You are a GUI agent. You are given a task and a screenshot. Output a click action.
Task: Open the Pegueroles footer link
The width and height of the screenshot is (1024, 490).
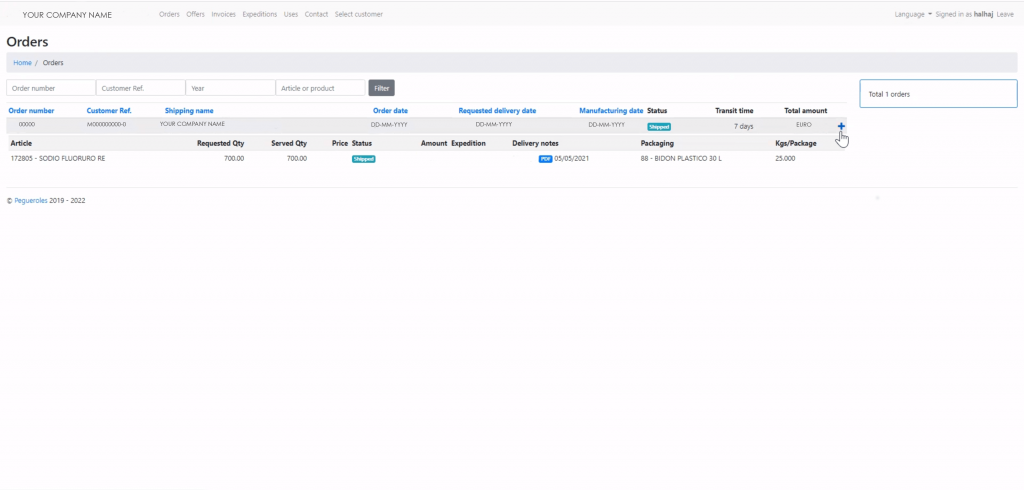[x=30, y=200]
